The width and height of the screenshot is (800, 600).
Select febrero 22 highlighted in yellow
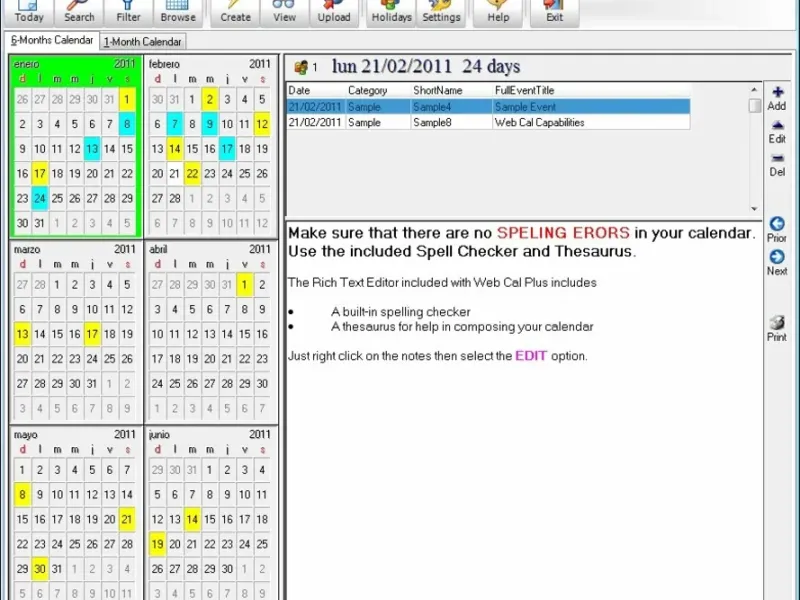(192, 173)
